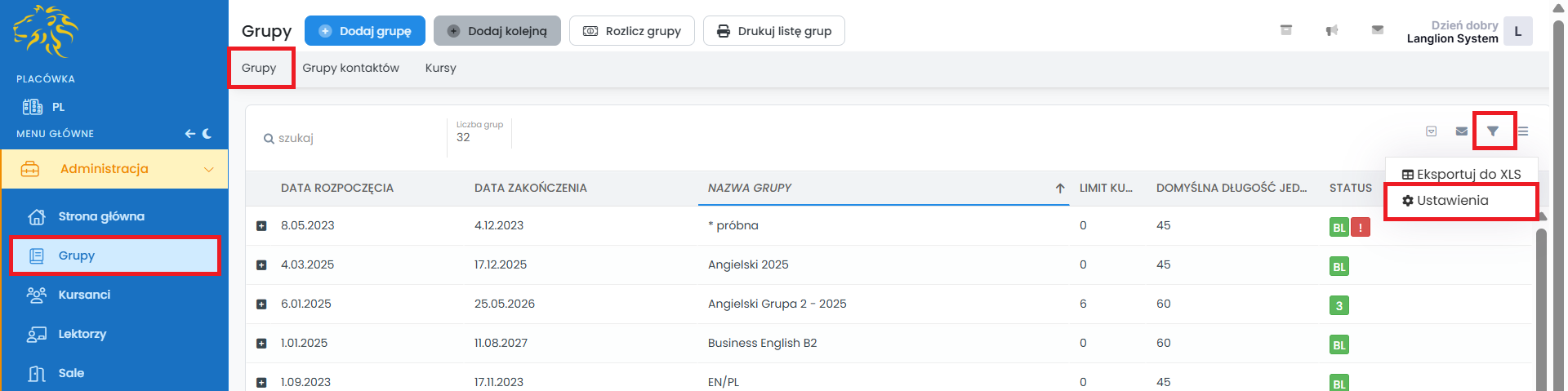Viewport: 1568px width, 391px height.
Task: Click the red exclamation status badge
Action: coord(1361,228)
